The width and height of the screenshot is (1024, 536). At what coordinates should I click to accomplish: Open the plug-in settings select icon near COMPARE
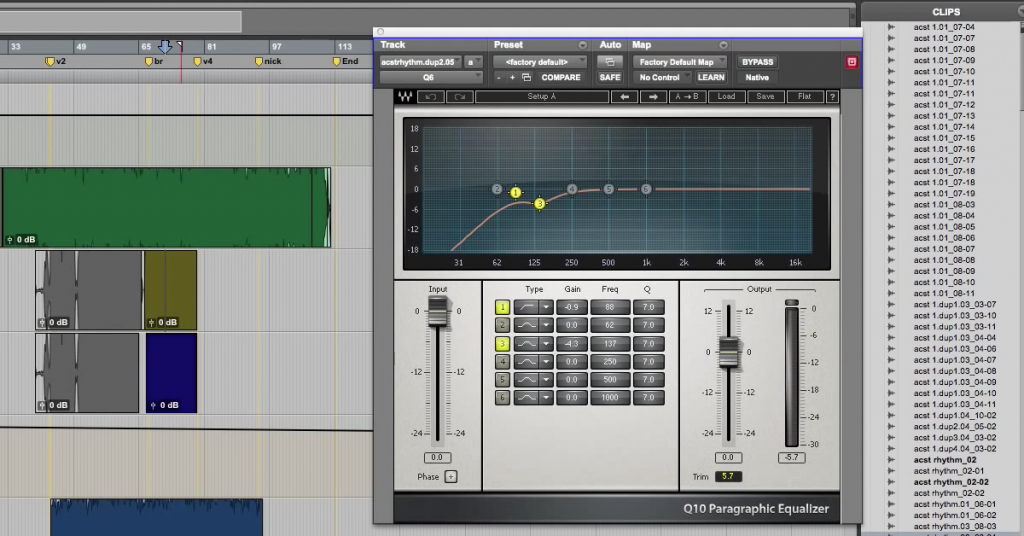(x=526, y=78)
